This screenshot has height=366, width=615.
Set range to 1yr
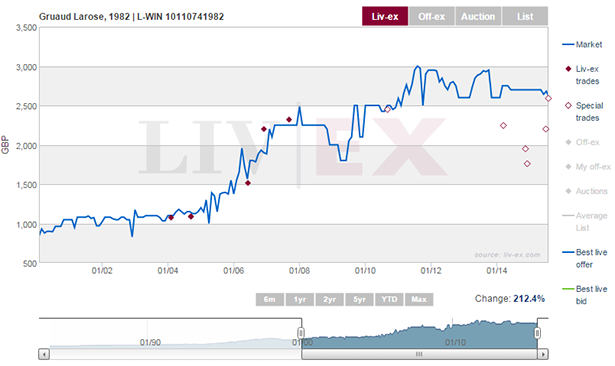(300, 299)
